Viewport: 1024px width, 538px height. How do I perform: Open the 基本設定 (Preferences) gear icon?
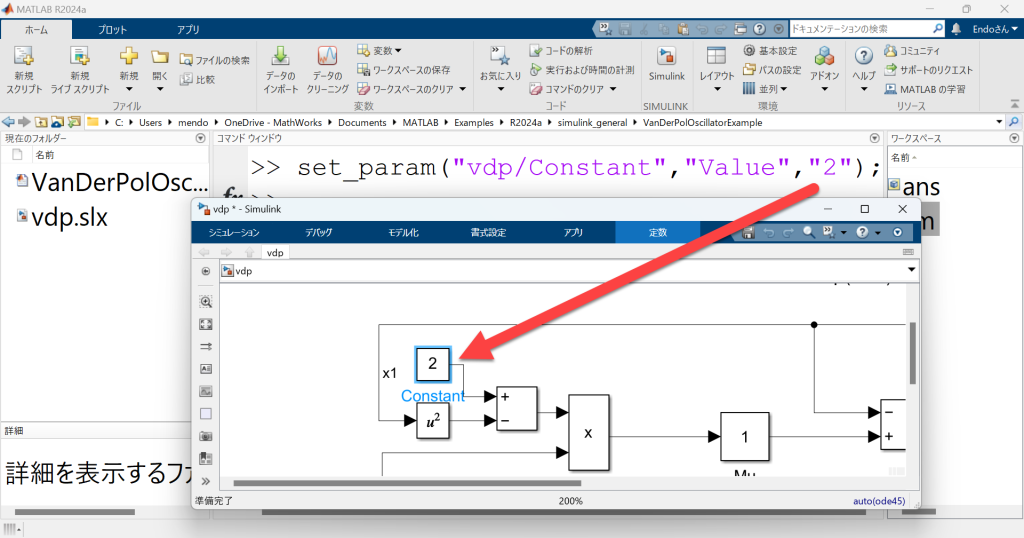pos(750,50)
